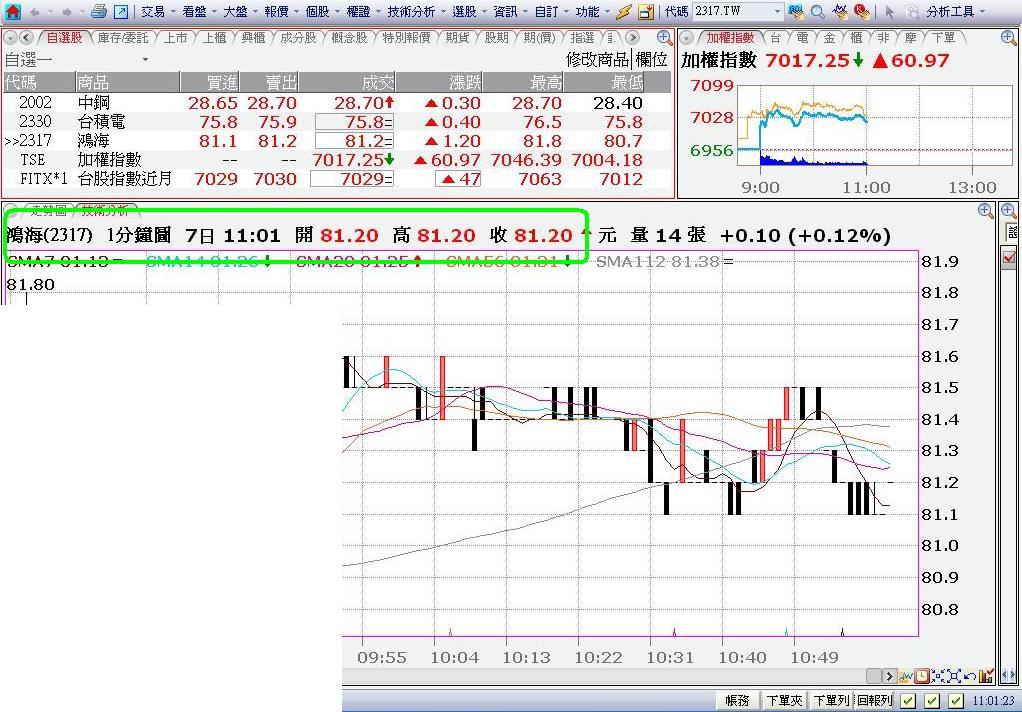Viewport: 1022px width, 712px height.
Task: Open the 看盤 dropdown menu
Action: 200,11
